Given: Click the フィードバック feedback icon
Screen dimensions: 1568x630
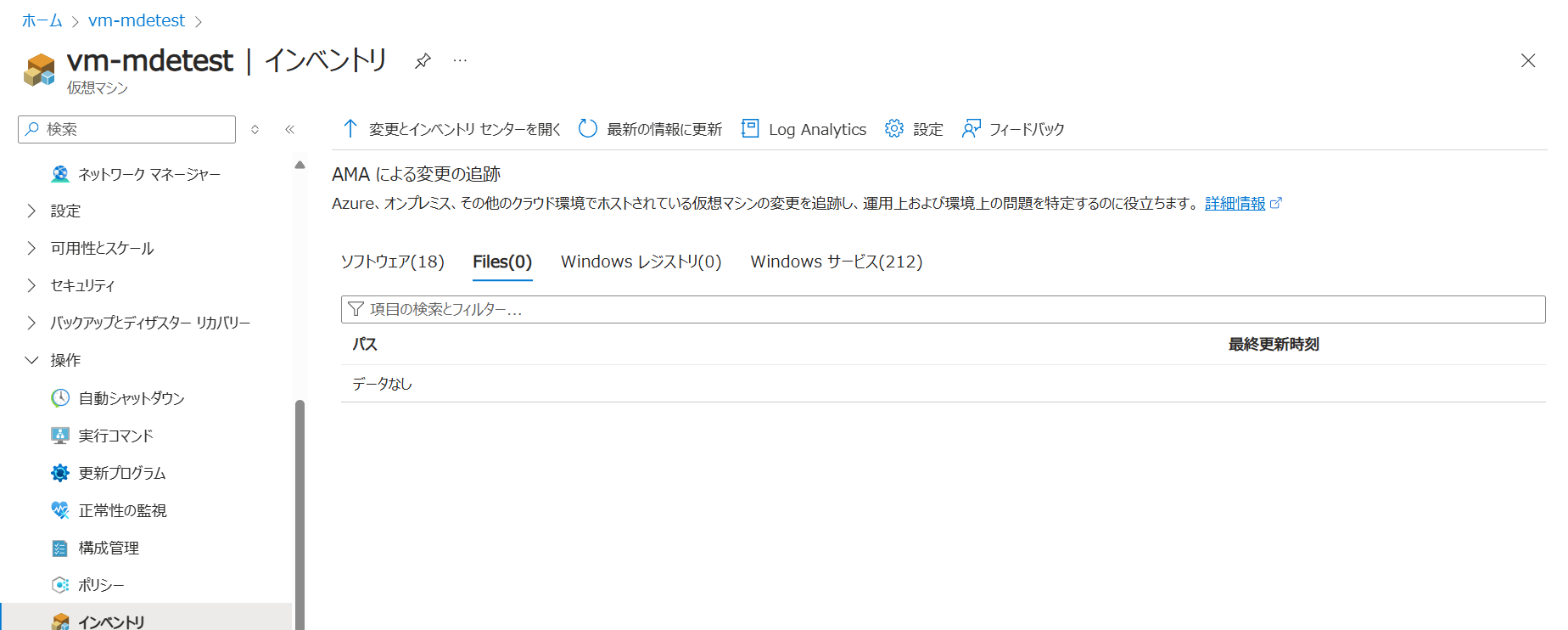Looking at the screenshot, I should pos(972,129).
